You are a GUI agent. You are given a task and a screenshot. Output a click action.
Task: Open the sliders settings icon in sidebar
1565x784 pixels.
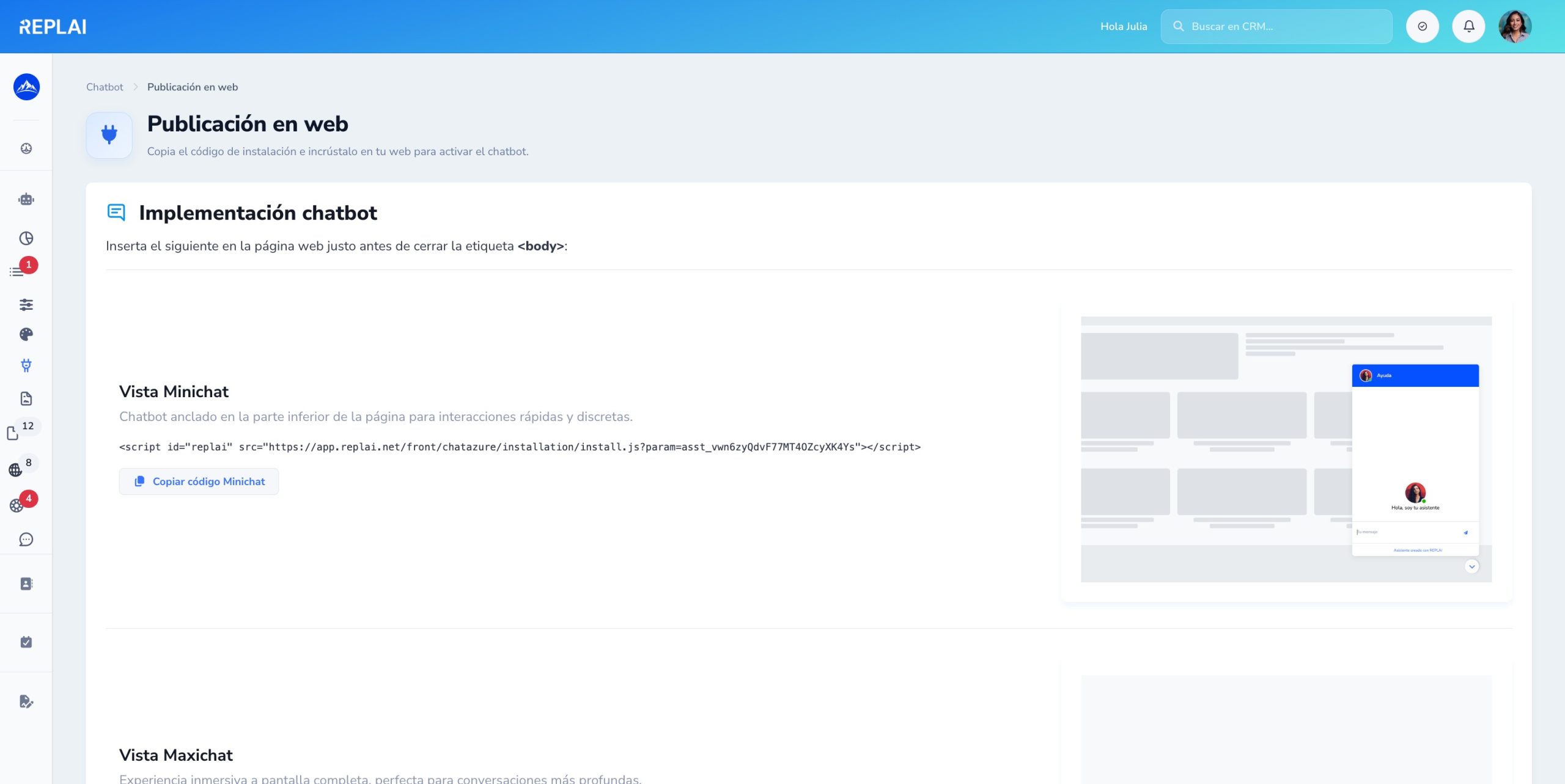point(26,304)
